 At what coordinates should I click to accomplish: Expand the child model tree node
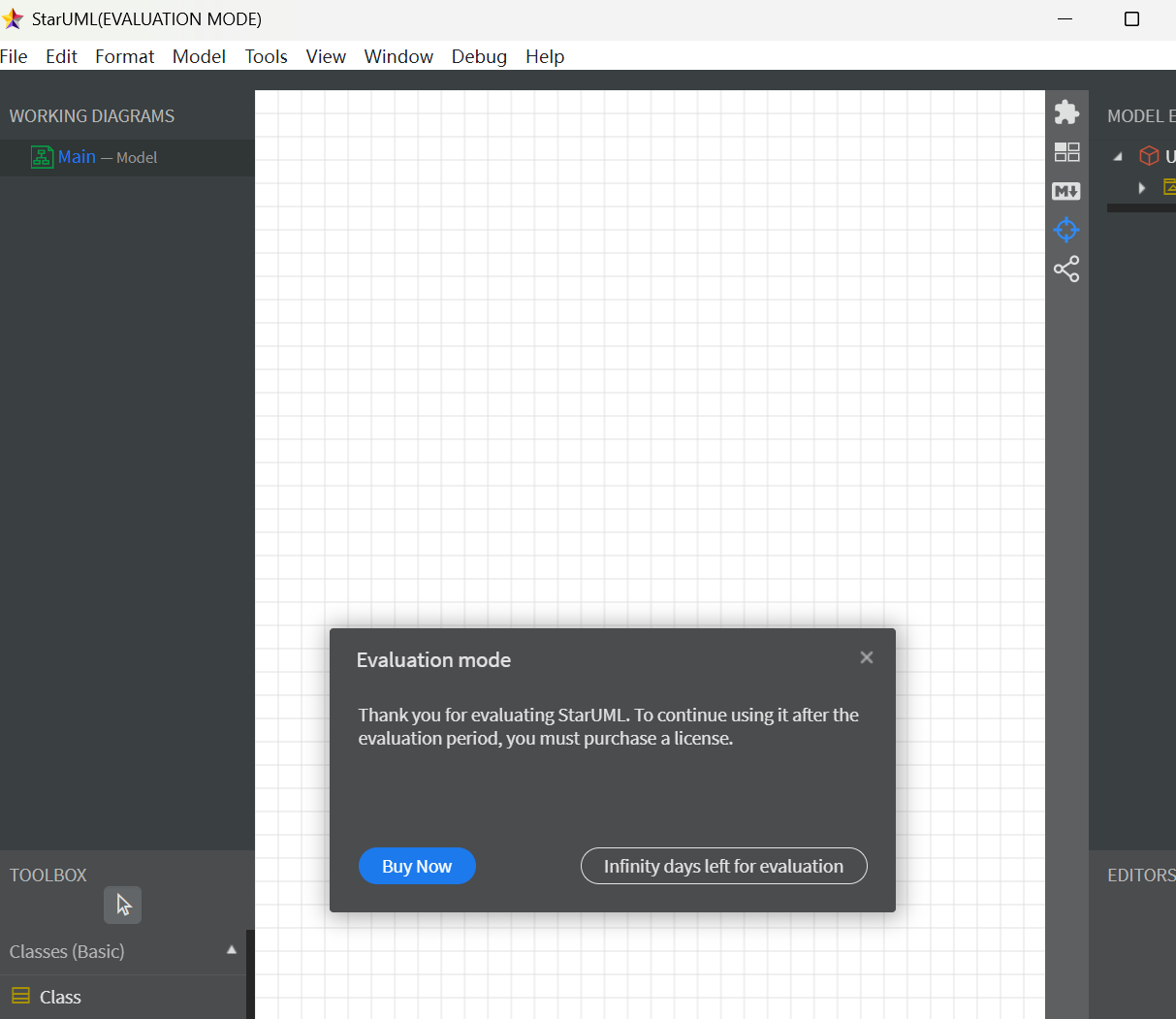(x=1142, y=187)
